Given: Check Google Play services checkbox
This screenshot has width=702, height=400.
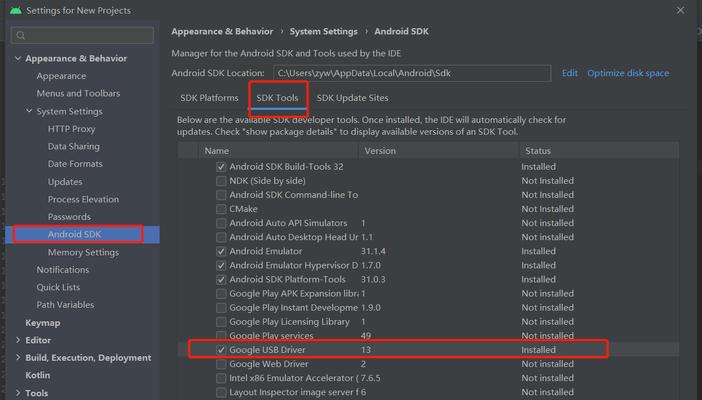Looking at the screenshot, I should click(x=221, y=335).
